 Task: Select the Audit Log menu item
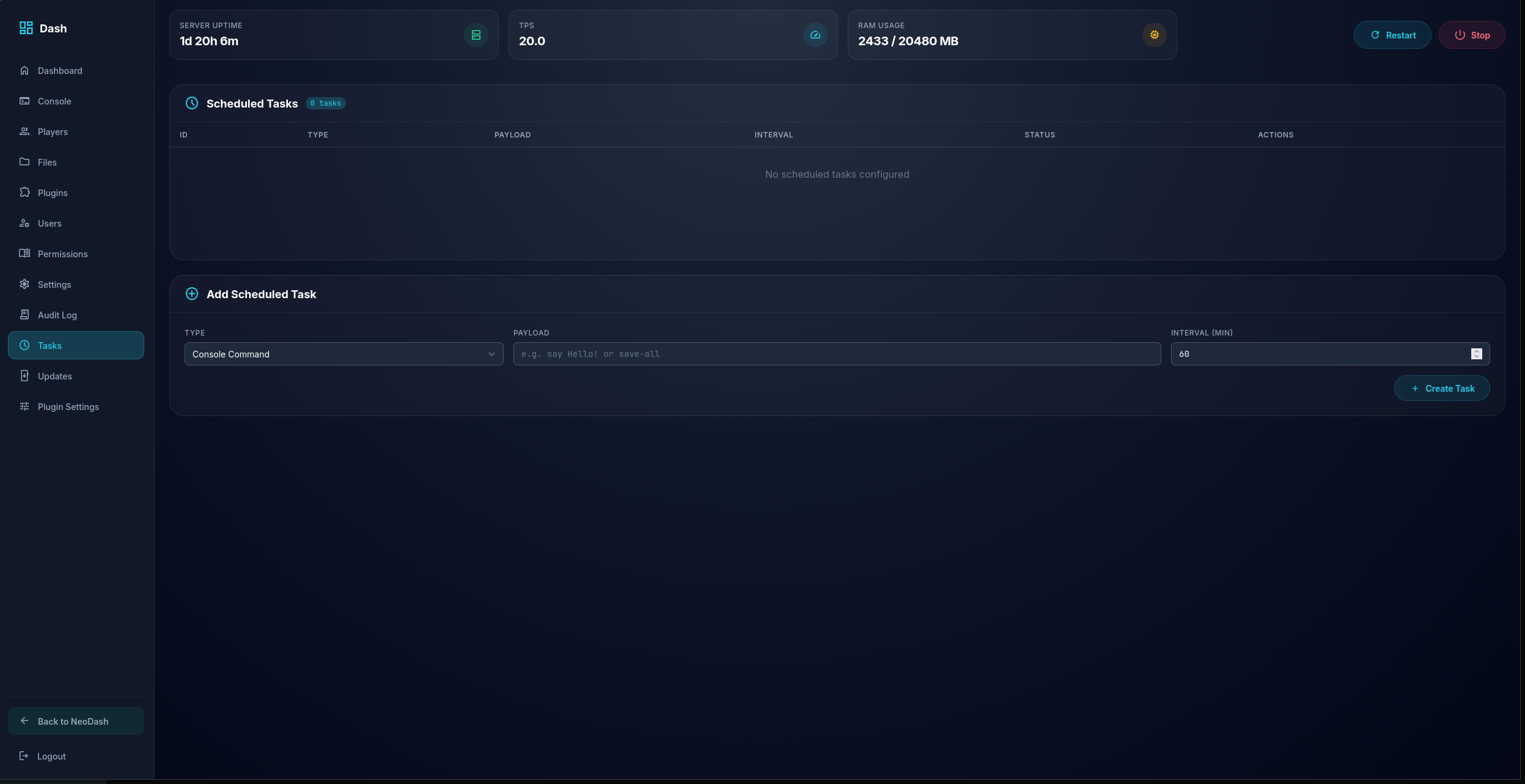point(76,315)
